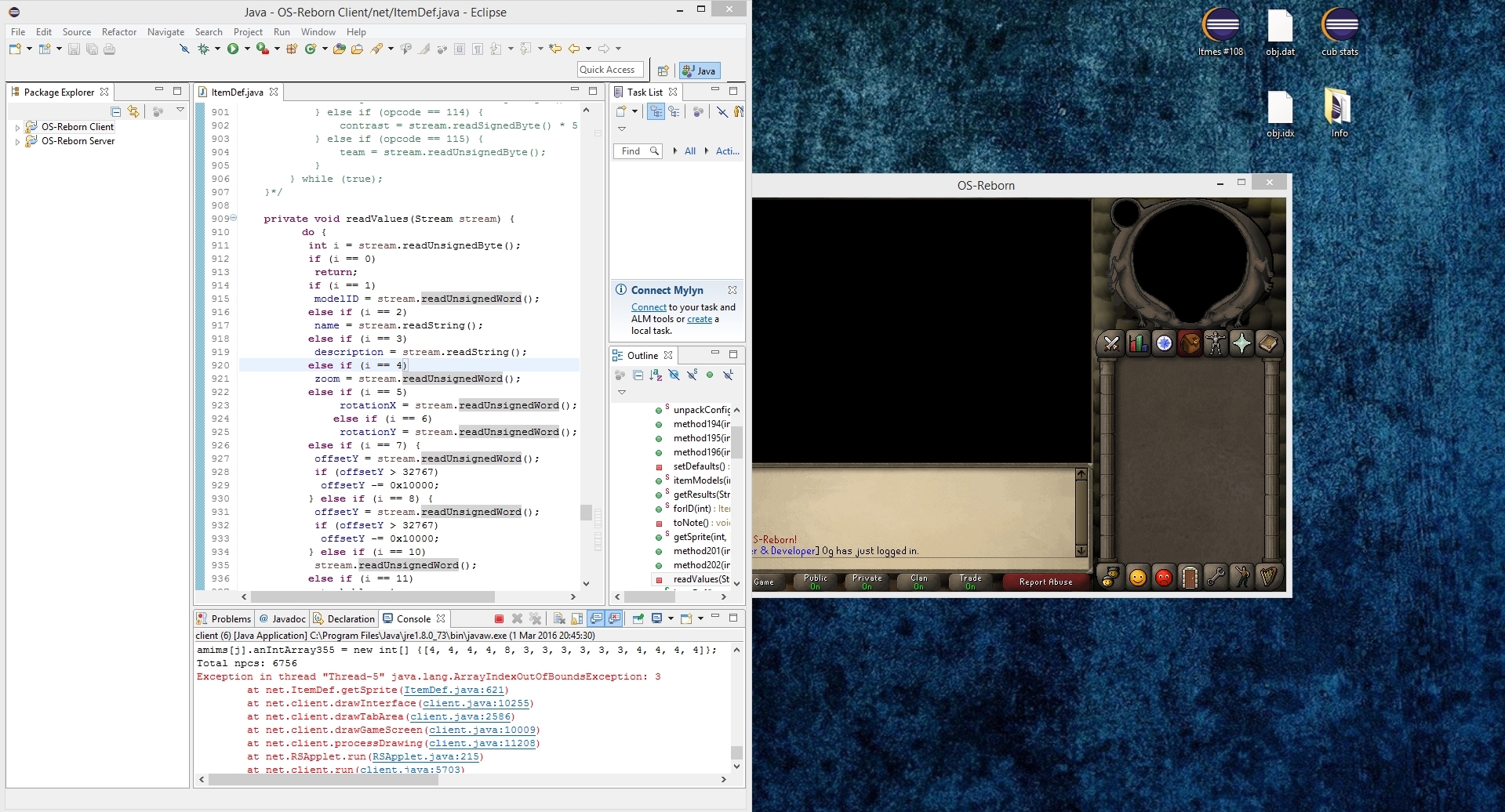Click the Pin Console icon
Screen dimensions: 1505x812
tap(638, 618)
